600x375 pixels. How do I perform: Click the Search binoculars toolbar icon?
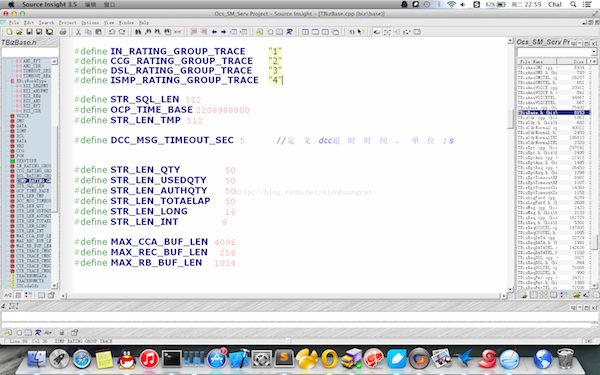[138, 32]
